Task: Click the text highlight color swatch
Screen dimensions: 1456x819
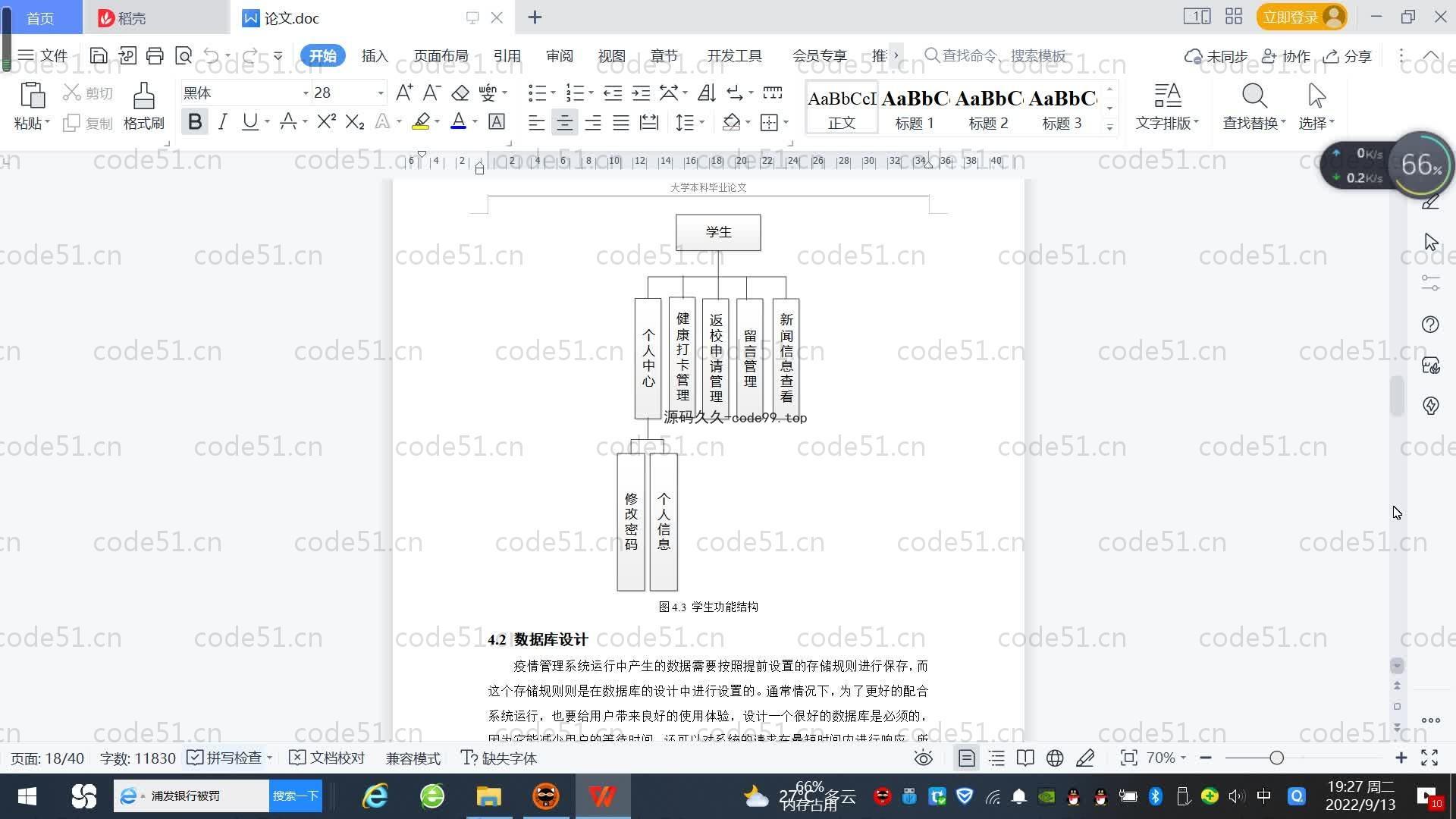Action: (x=421, y=121)
